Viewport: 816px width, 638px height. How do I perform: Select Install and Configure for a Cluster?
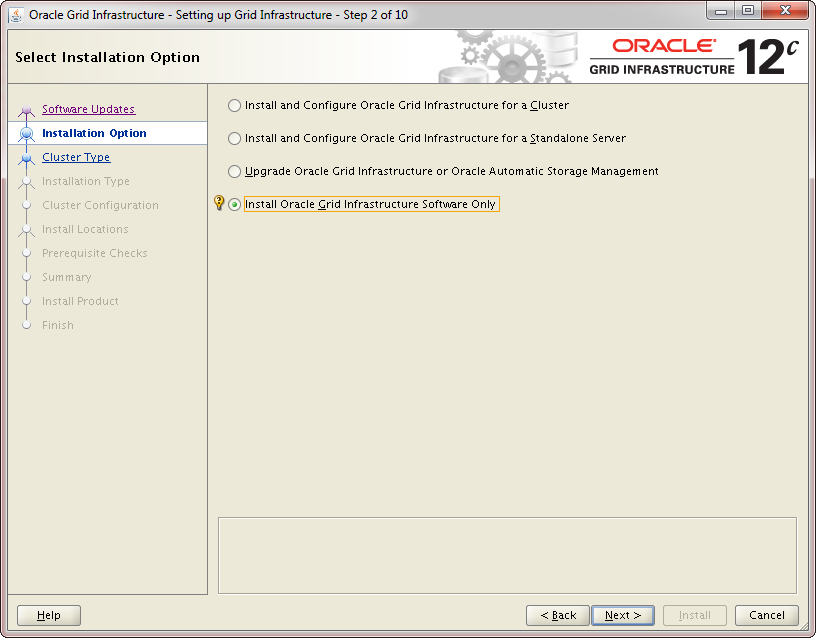point(235,105)
